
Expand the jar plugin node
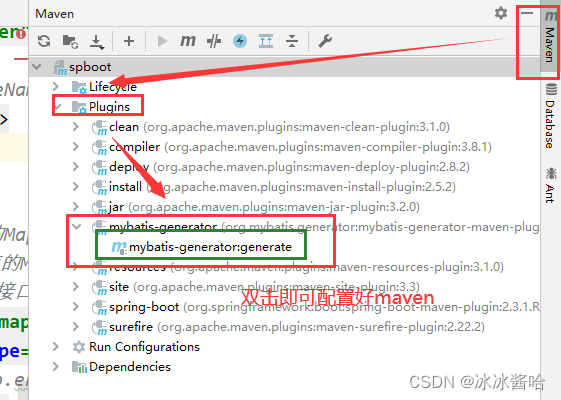(75, 207)
